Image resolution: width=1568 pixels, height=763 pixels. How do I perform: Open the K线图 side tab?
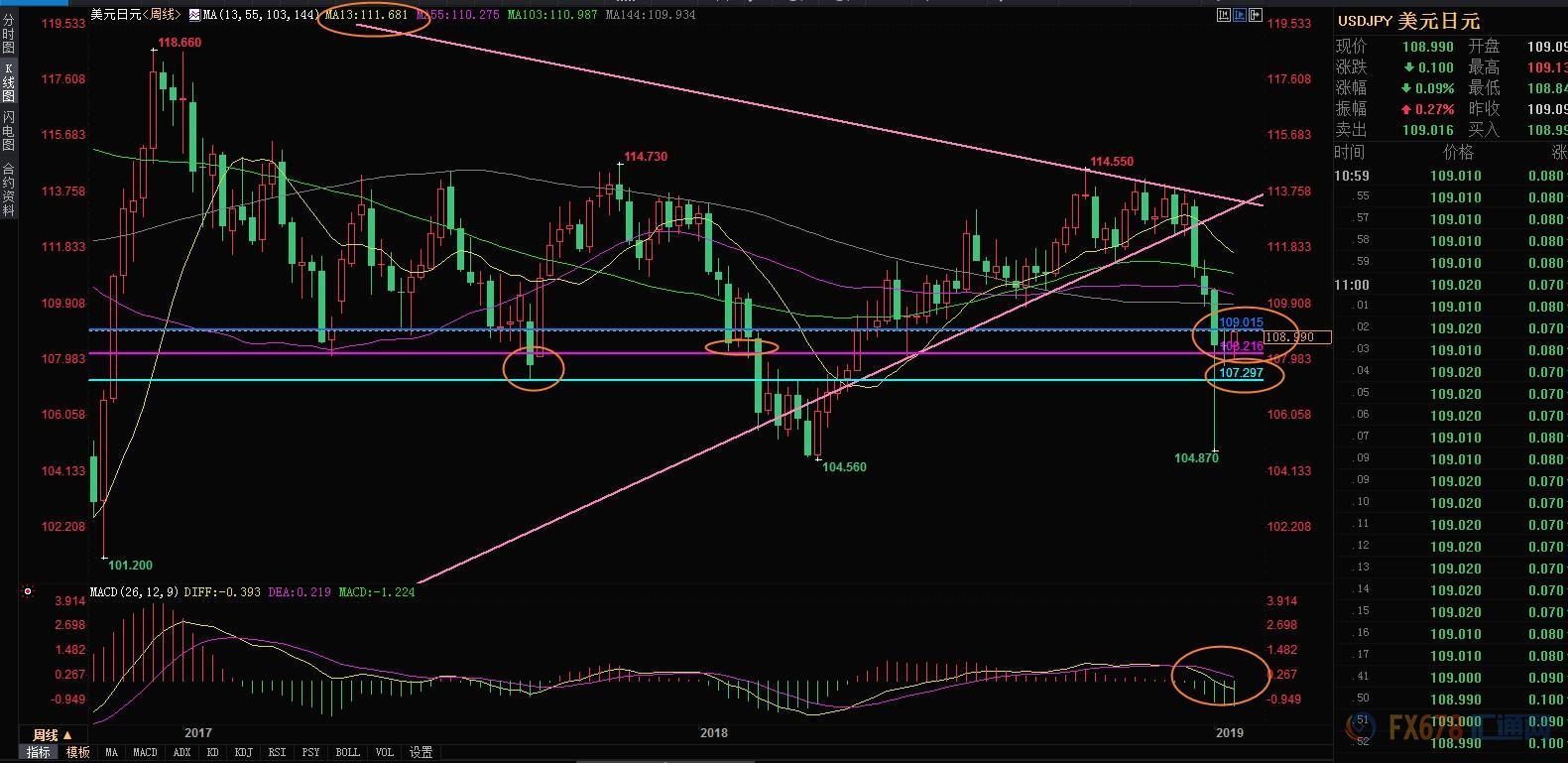point(8,81)
